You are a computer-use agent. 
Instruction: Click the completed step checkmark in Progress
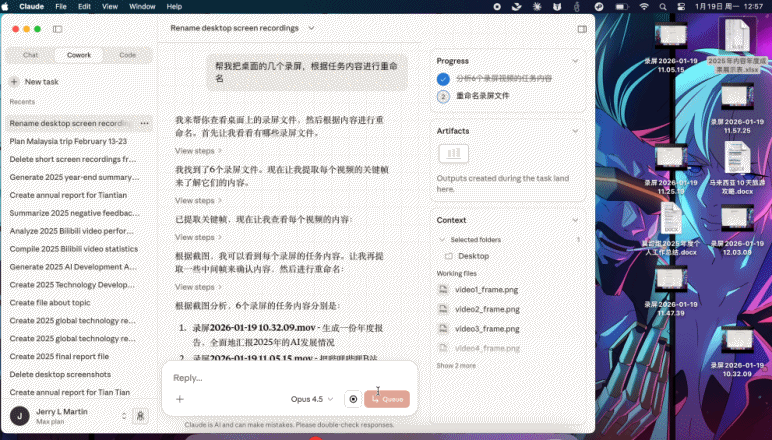coord(443,78)
